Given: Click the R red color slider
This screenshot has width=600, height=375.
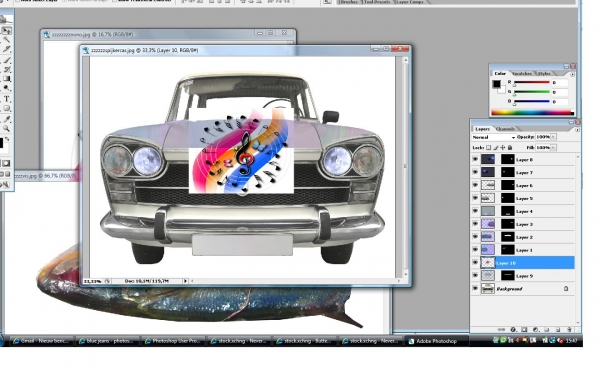Looking at the screenshot, I should click(x=532, y=83).
